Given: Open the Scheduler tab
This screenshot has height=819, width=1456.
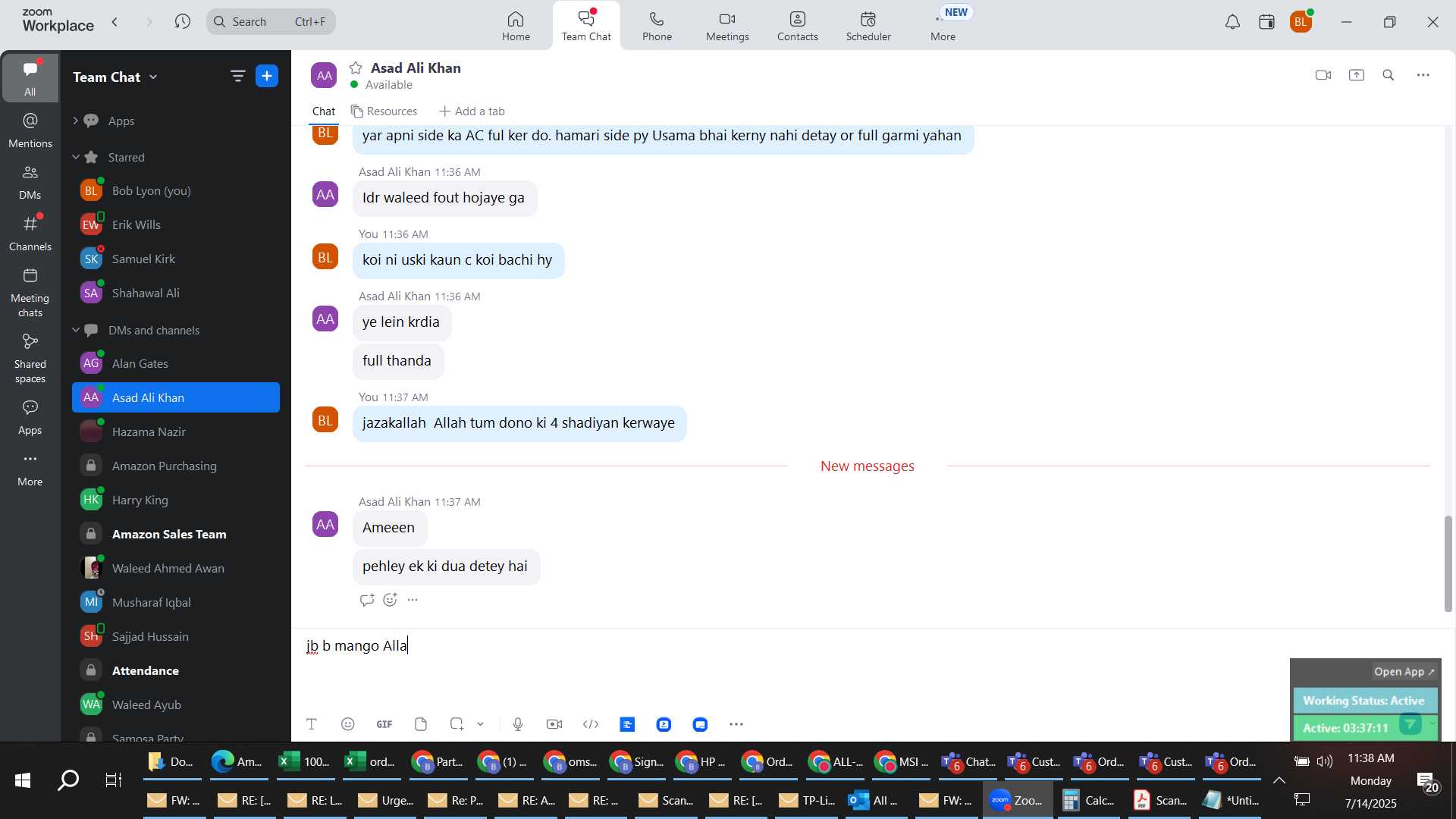Looking at the screenshot, I should point(868,26).
